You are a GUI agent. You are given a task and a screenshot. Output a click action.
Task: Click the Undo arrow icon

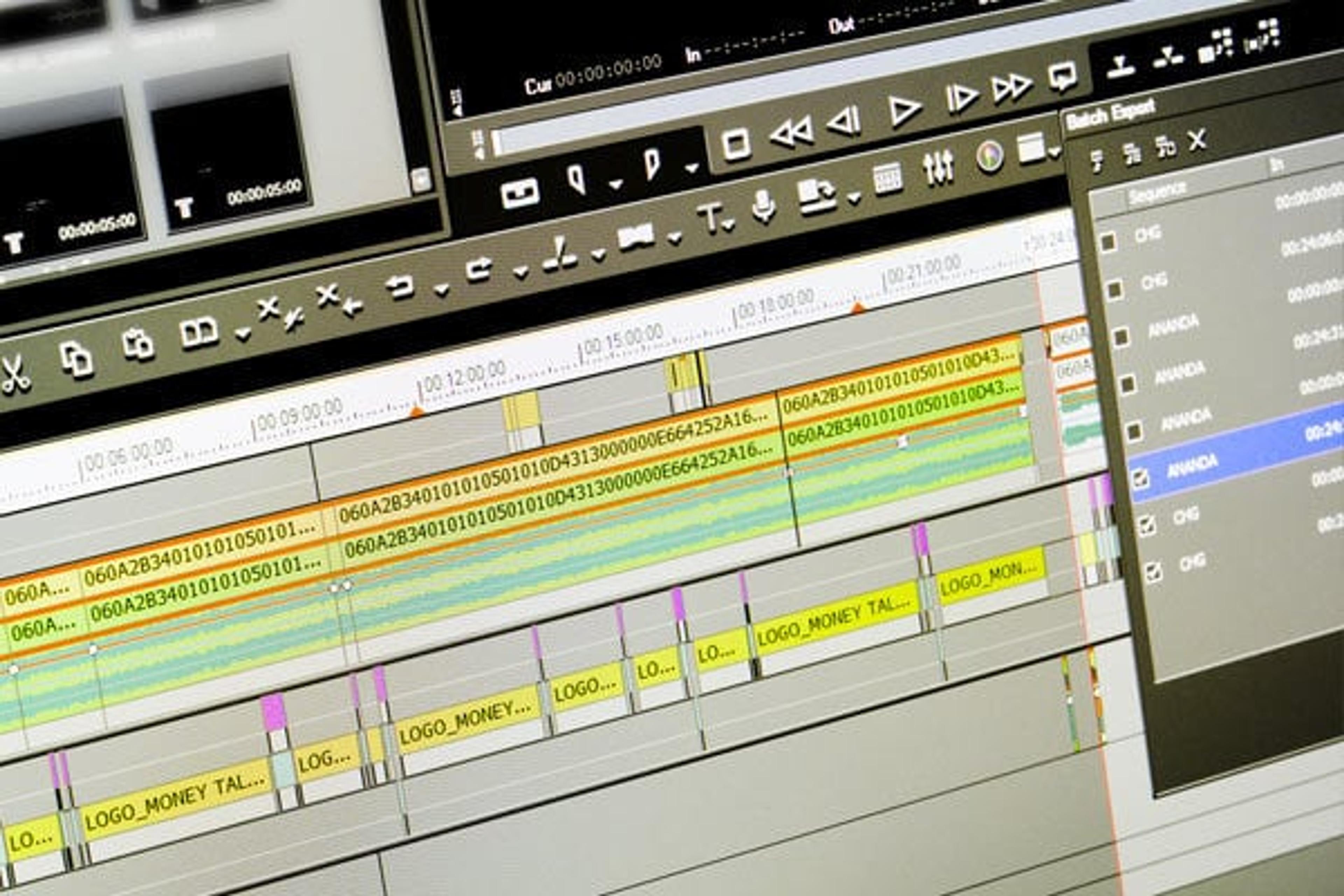(399, 285)
